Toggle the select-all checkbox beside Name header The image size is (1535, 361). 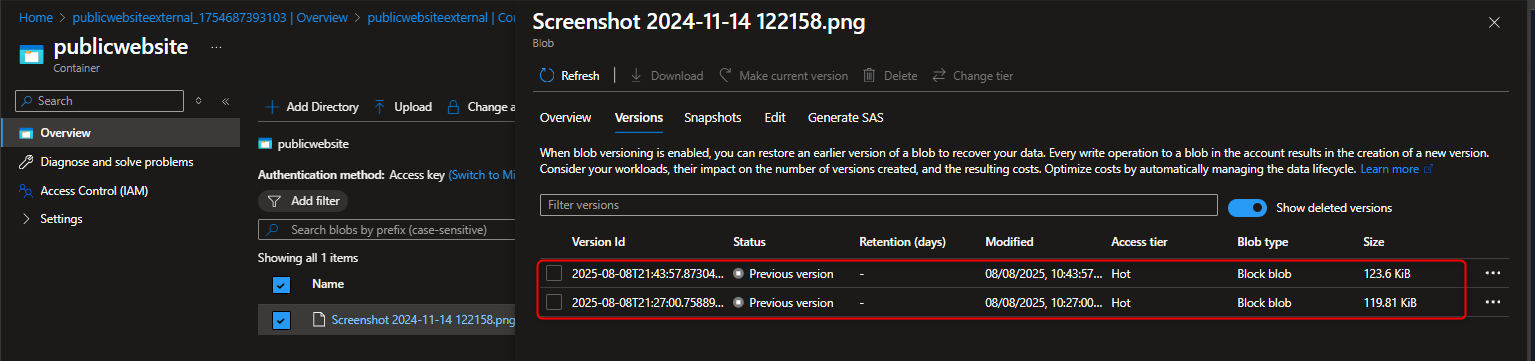281,285
